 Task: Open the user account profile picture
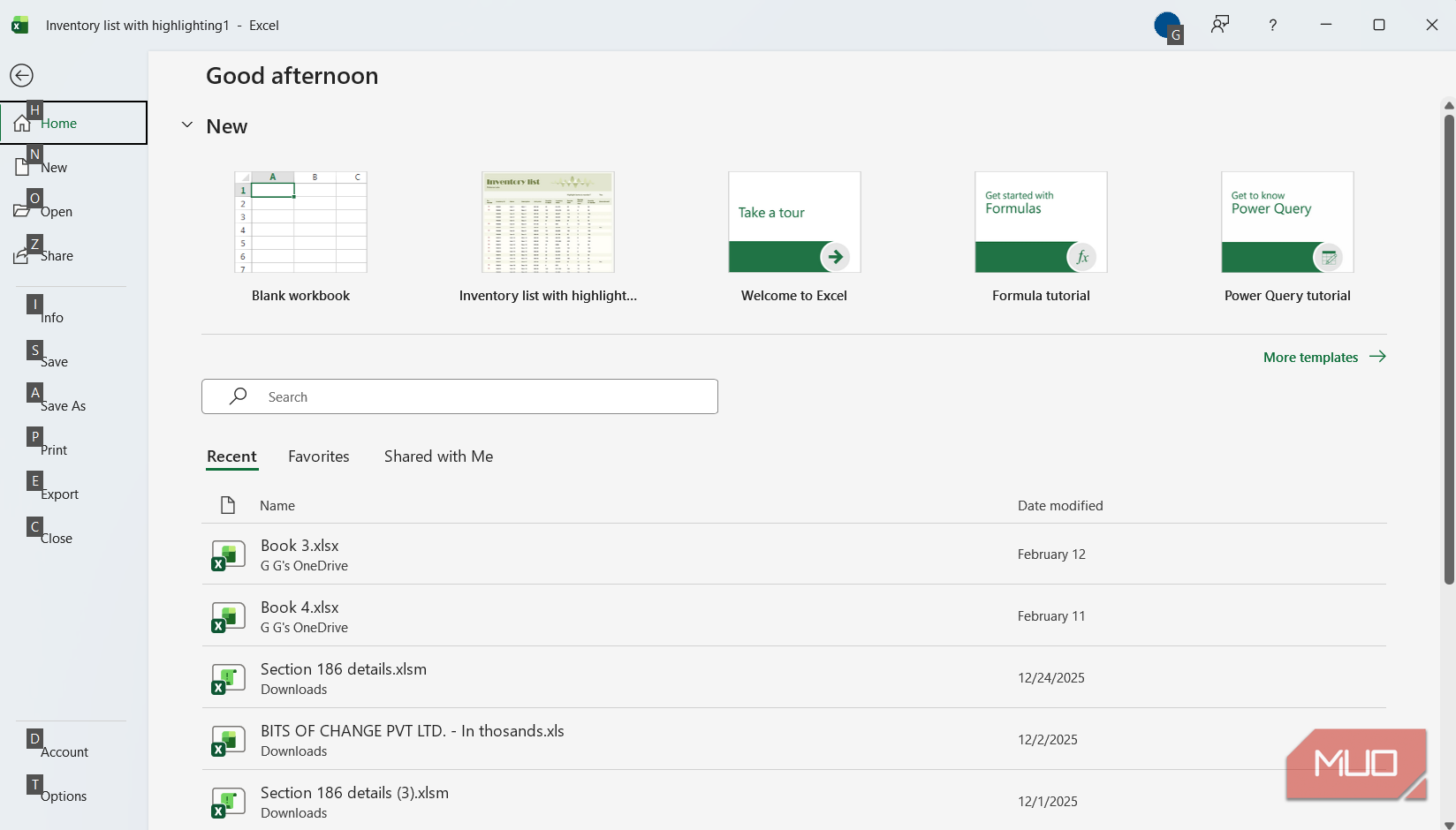pos(1167,25)
